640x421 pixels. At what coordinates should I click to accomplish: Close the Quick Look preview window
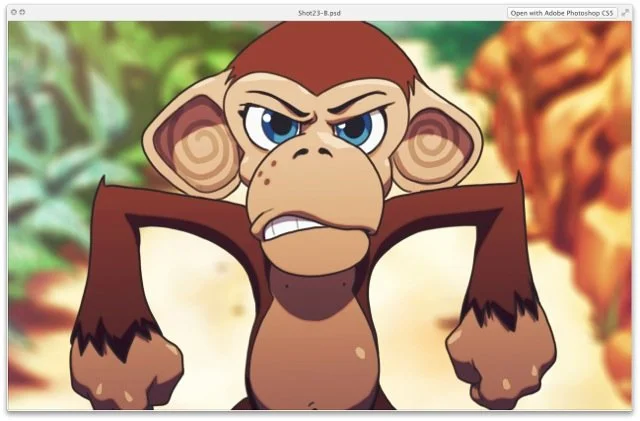(x=14, y=12)
